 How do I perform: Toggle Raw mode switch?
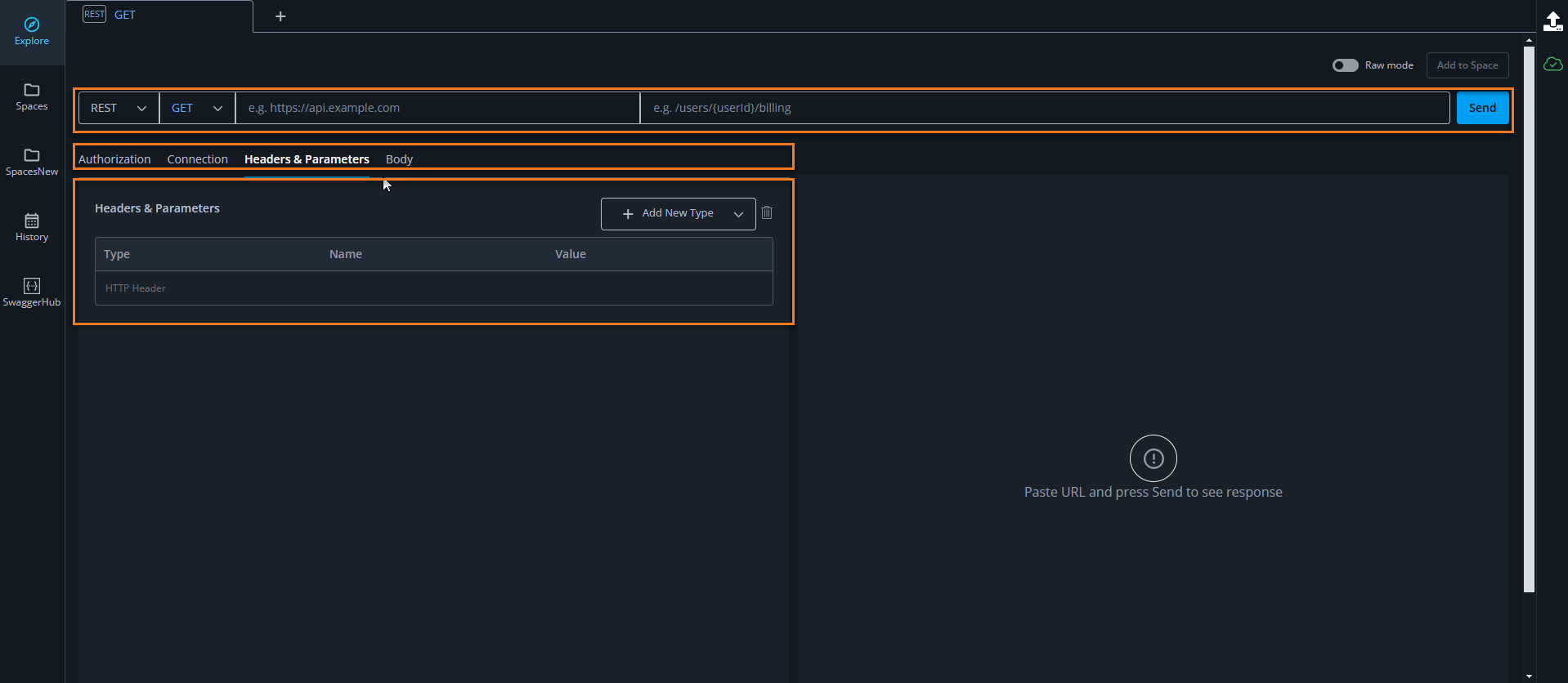click(x=1345, y=65)
